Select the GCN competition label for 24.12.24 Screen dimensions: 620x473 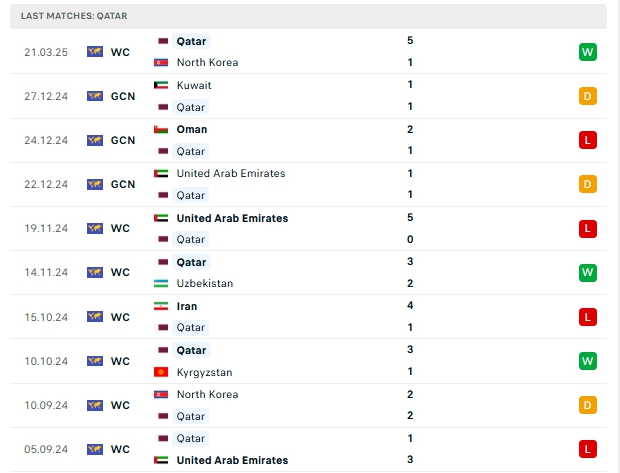123,140
